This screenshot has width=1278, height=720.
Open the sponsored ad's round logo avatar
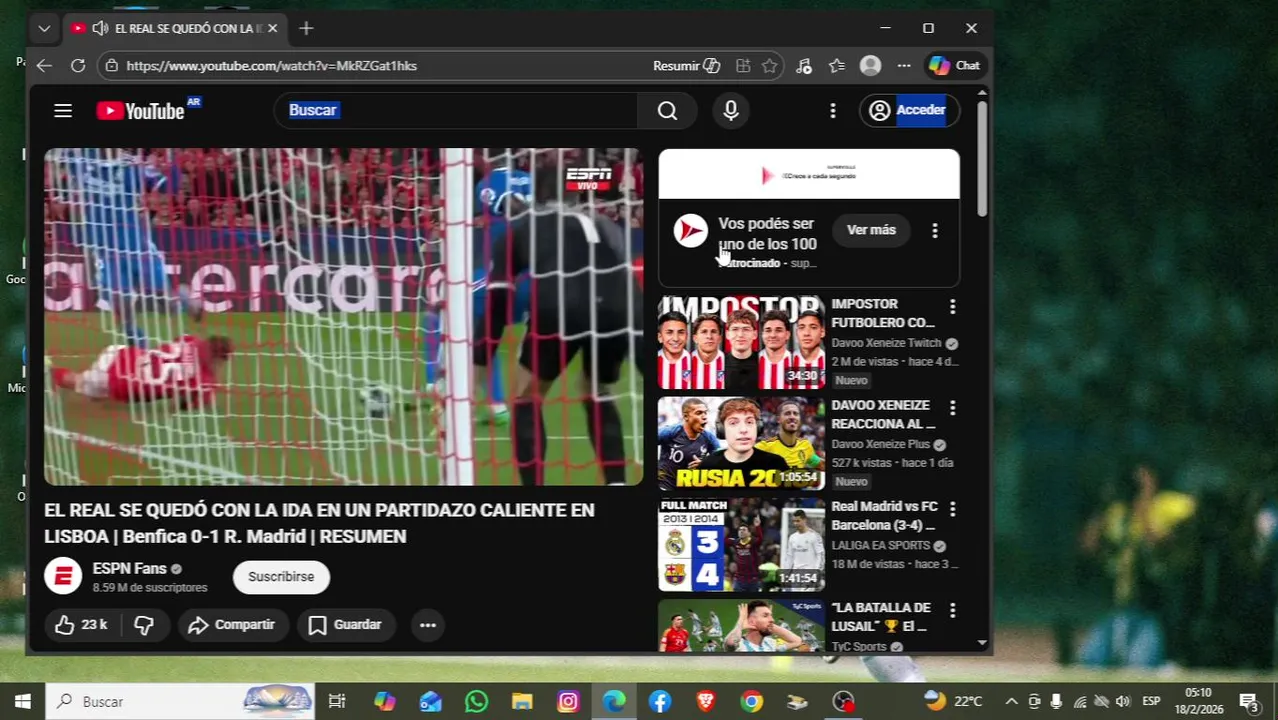(690, 231)
